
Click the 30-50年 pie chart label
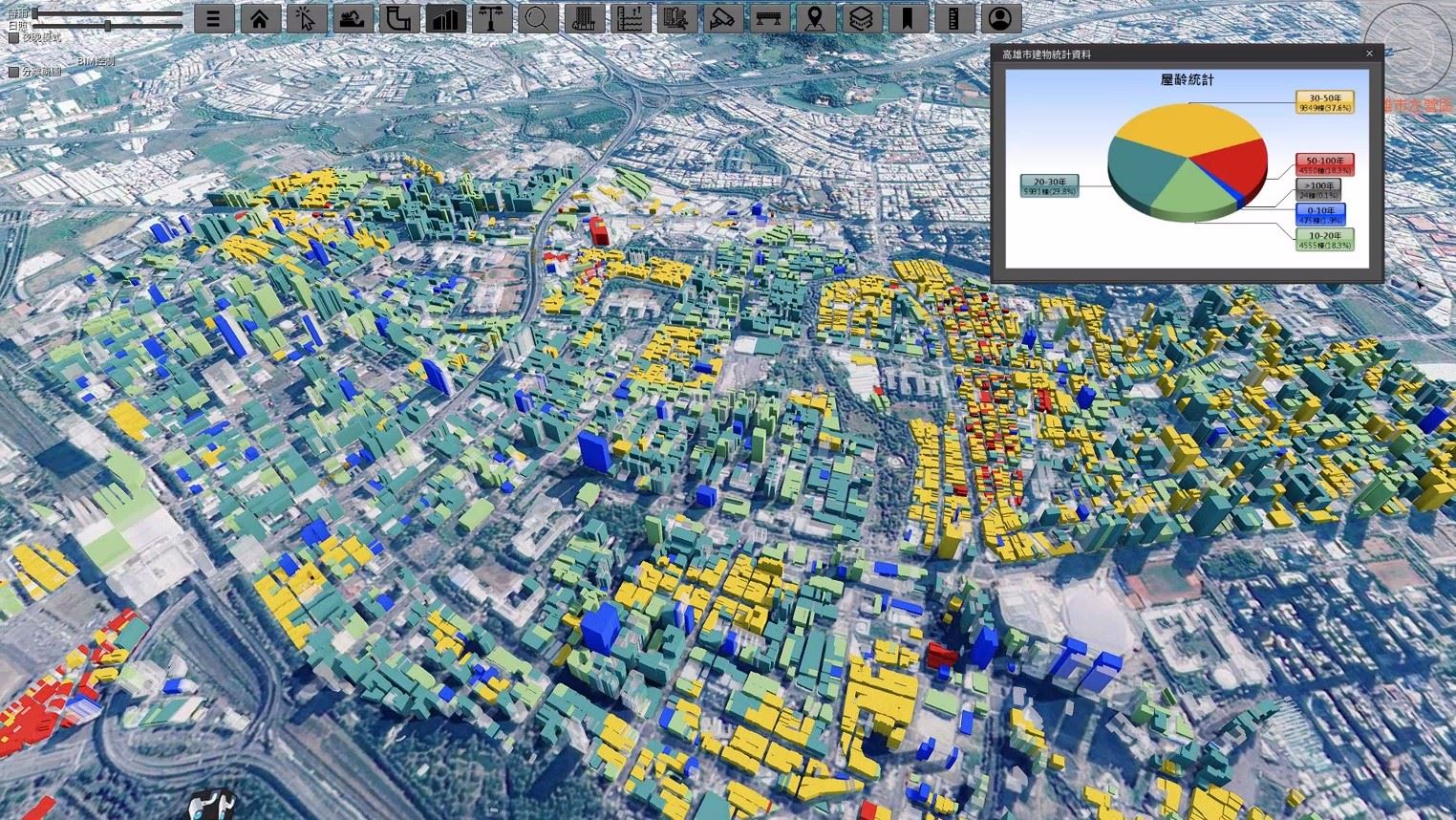tap(1324, 102)
